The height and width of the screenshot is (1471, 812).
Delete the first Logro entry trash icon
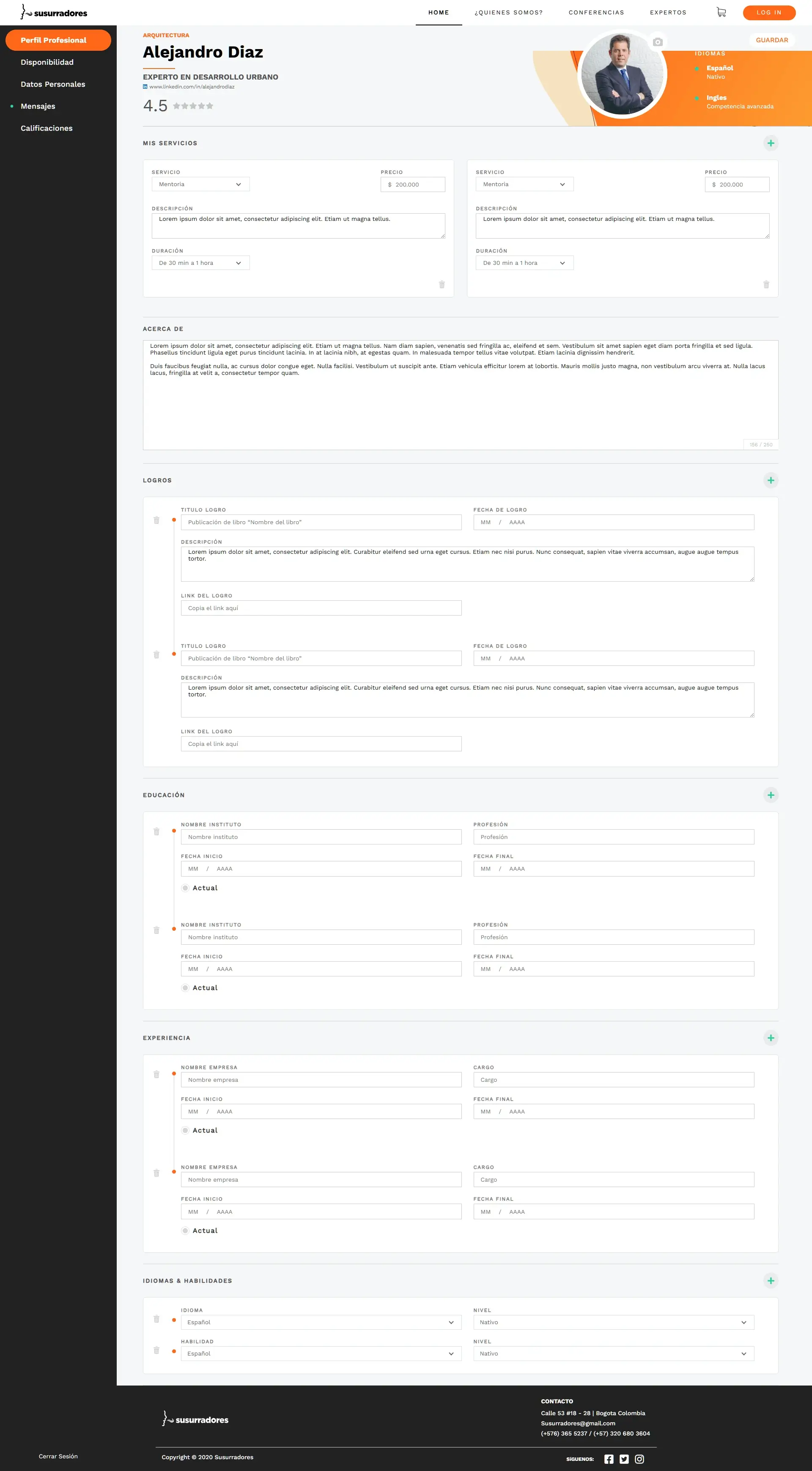(156, 520)
